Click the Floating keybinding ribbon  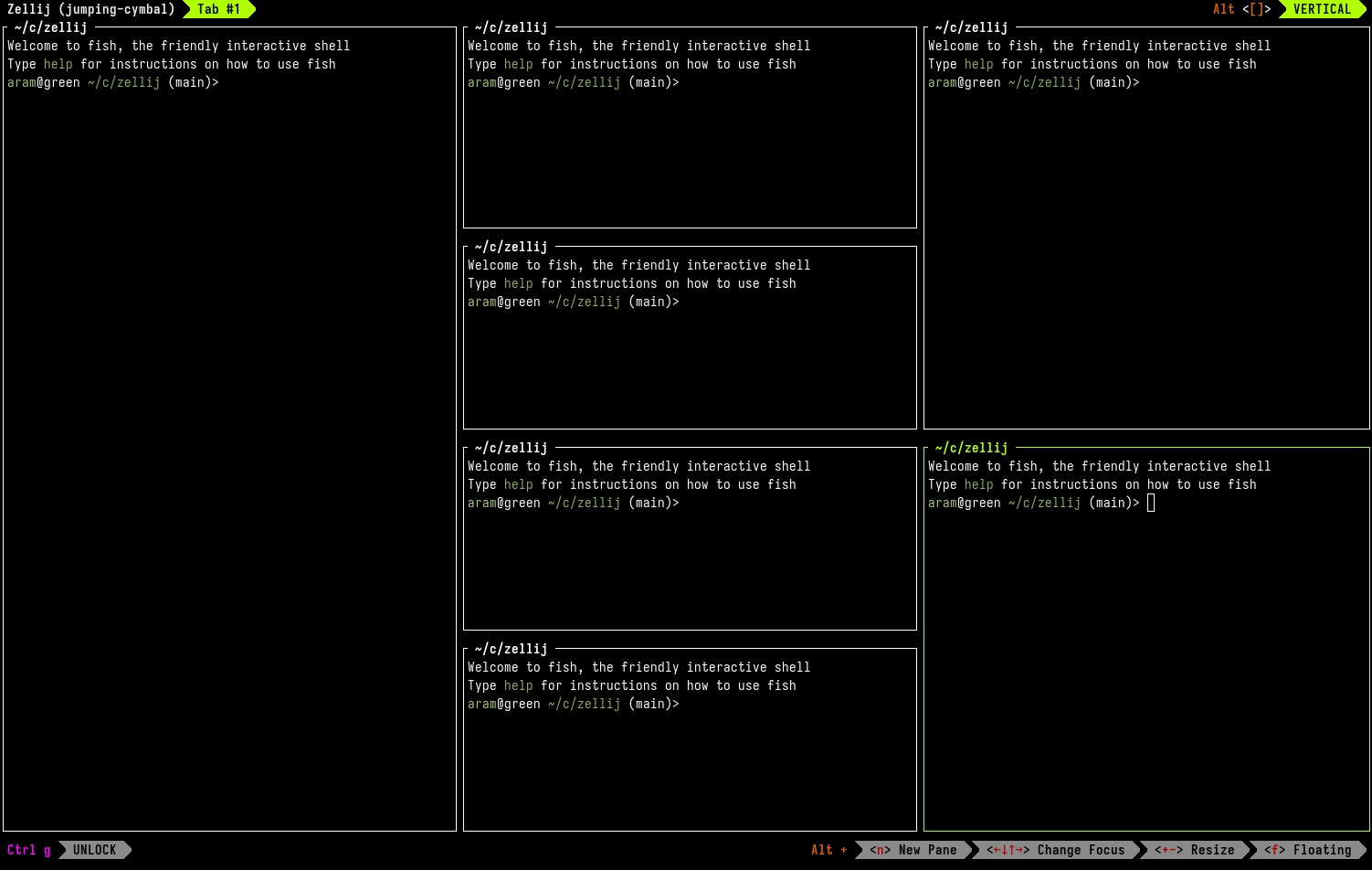(x=1308, y=850)
